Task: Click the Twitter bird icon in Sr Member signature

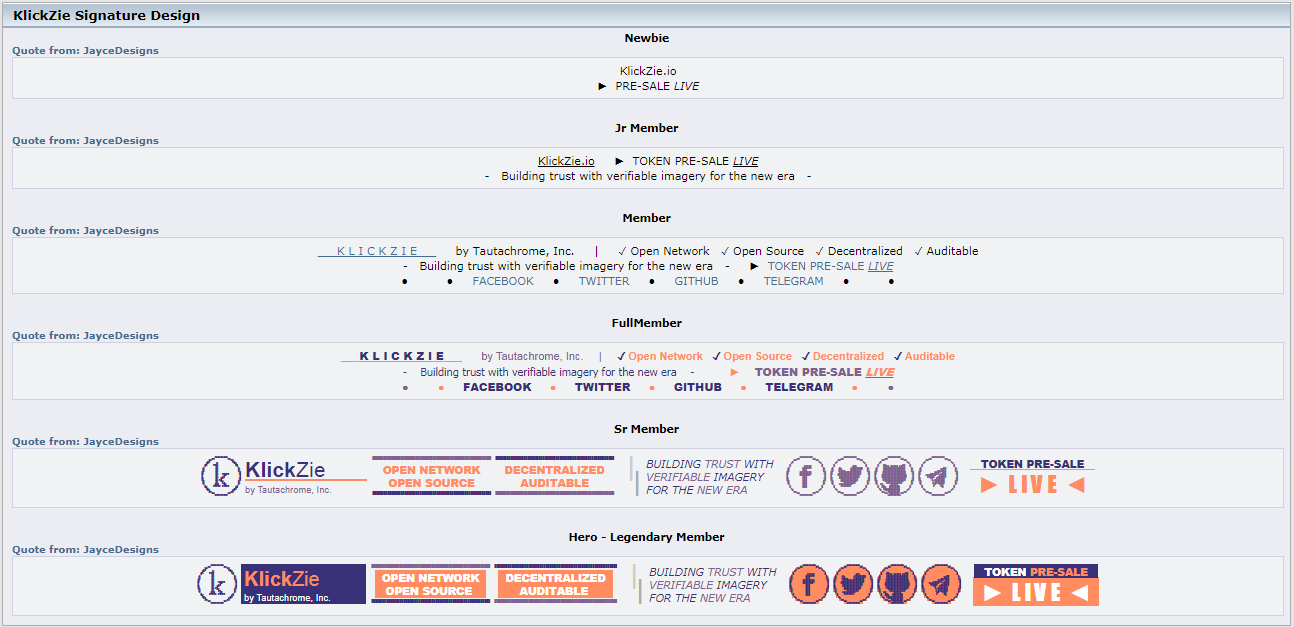Action: [x=850, y=476]
